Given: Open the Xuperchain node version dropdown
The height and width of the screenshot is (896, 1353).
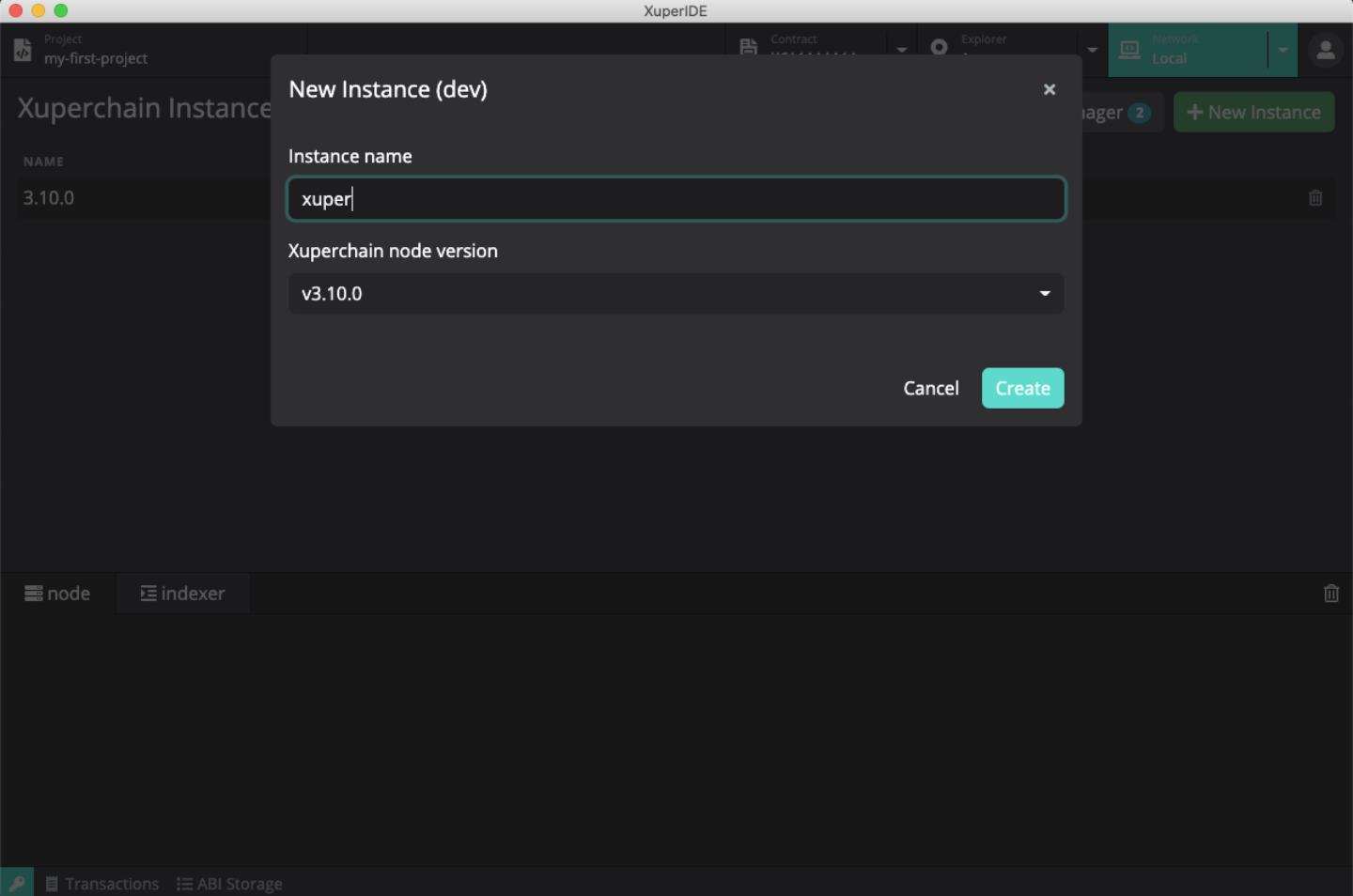Looking at the screenshot, I should point(676,293).
